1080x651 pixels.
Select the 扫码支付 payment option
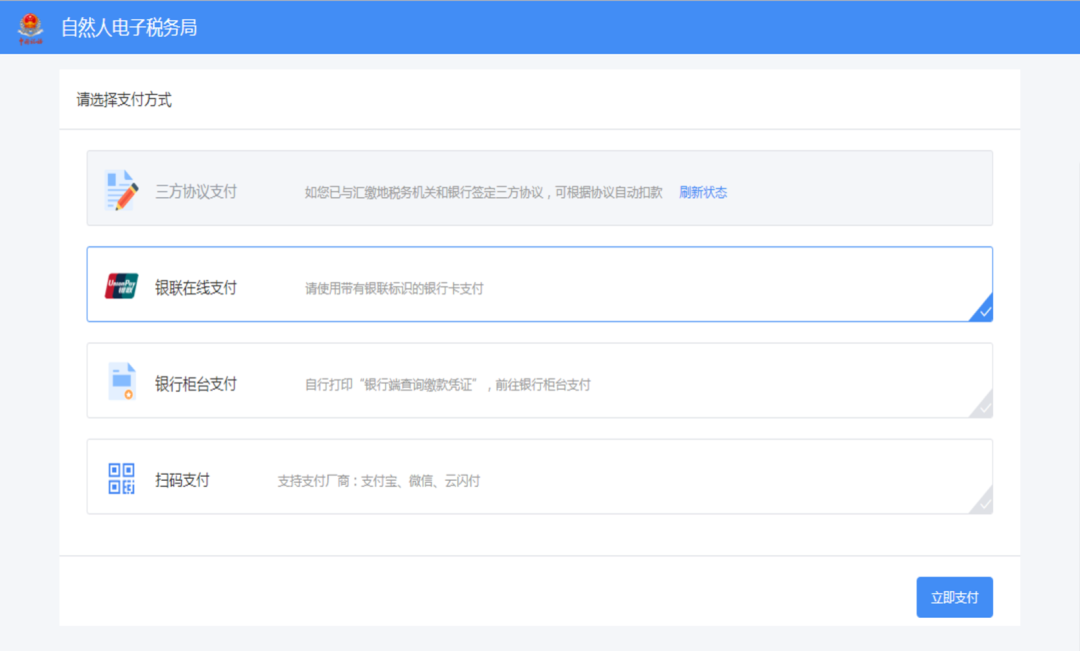pos(539,476)
